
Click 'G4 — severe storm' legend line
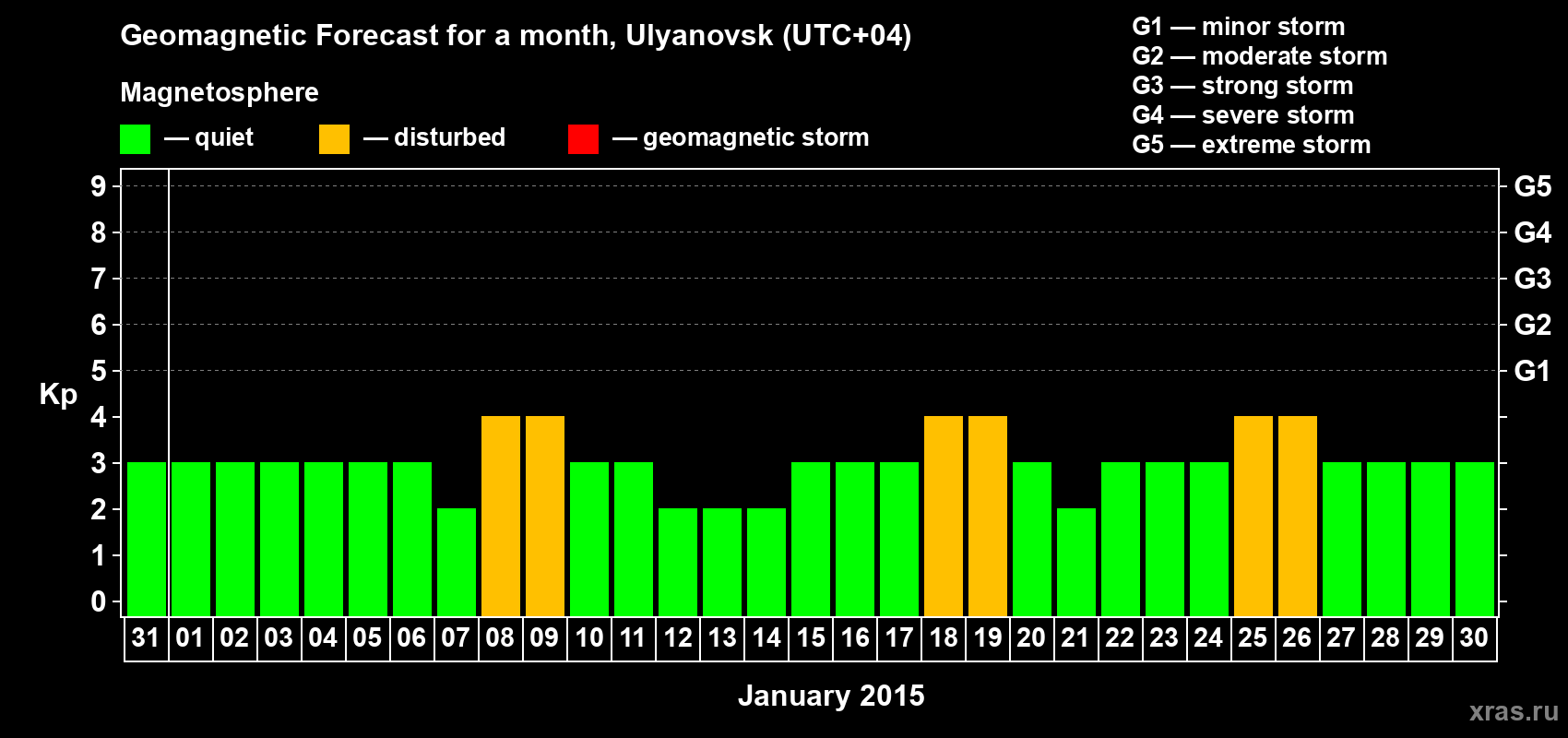click(x=1242, y=115)
